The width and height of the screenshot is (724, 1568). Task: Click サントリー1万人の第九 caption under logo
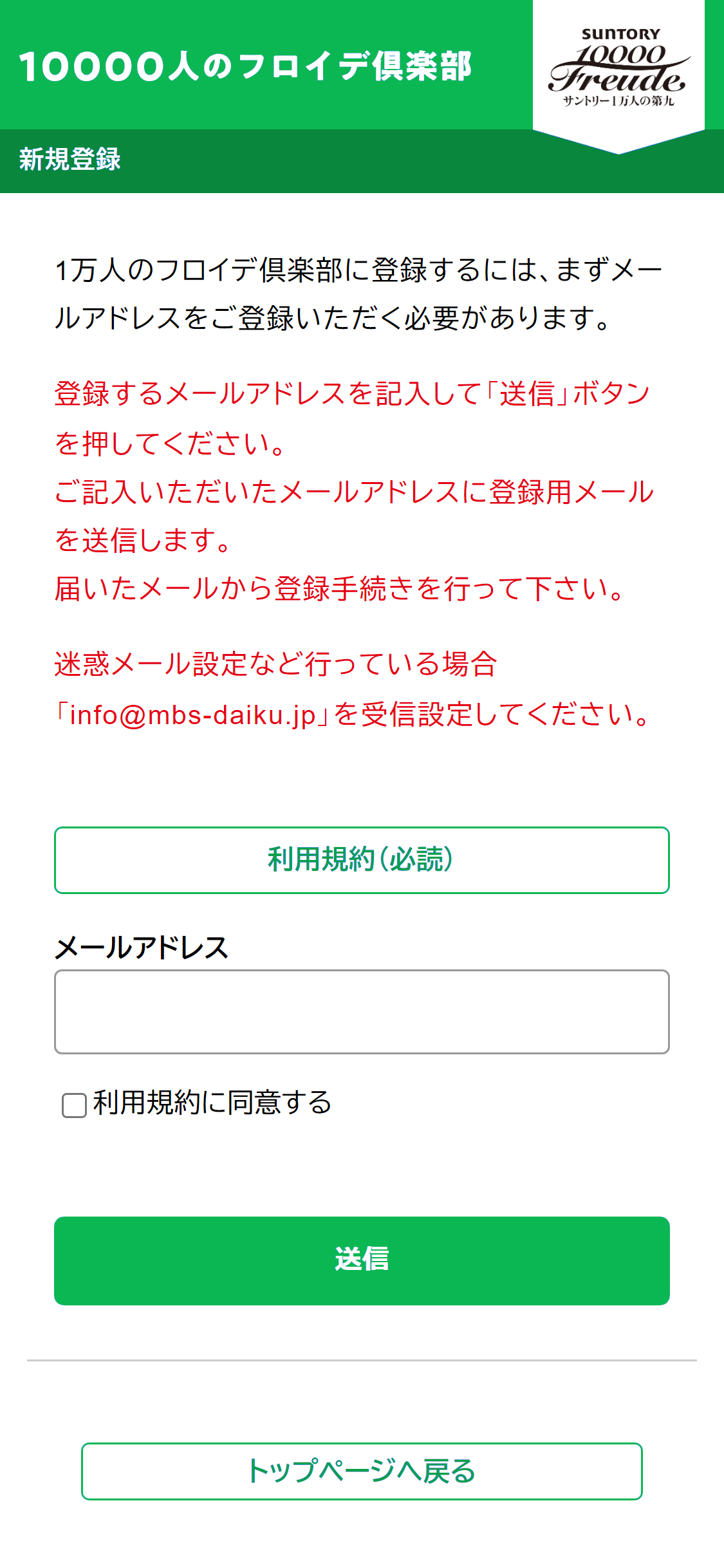[618, 100]
